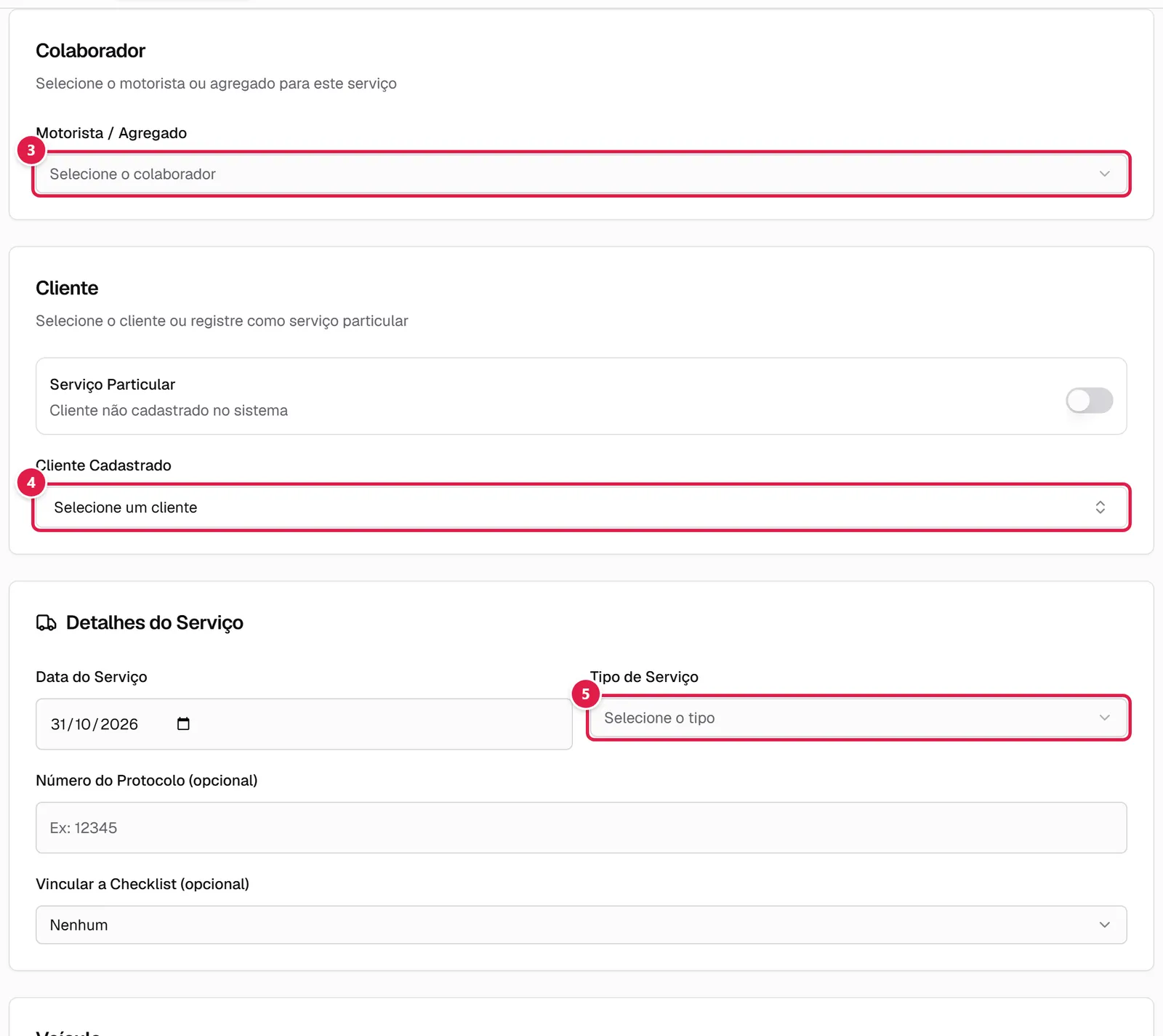
Task: Open the calendar picker in the date field
Action: 183,724
